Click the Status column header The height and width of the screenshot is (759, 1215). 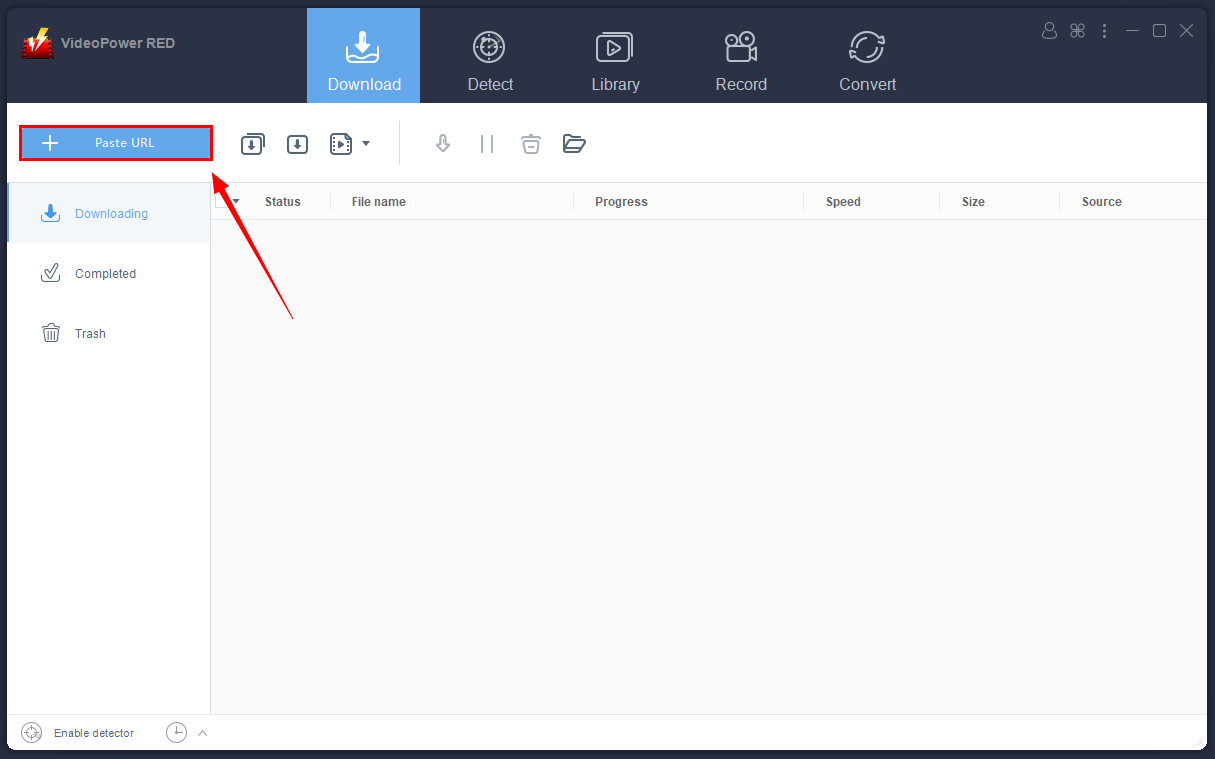pyautogui.click(x=283, y=202)
